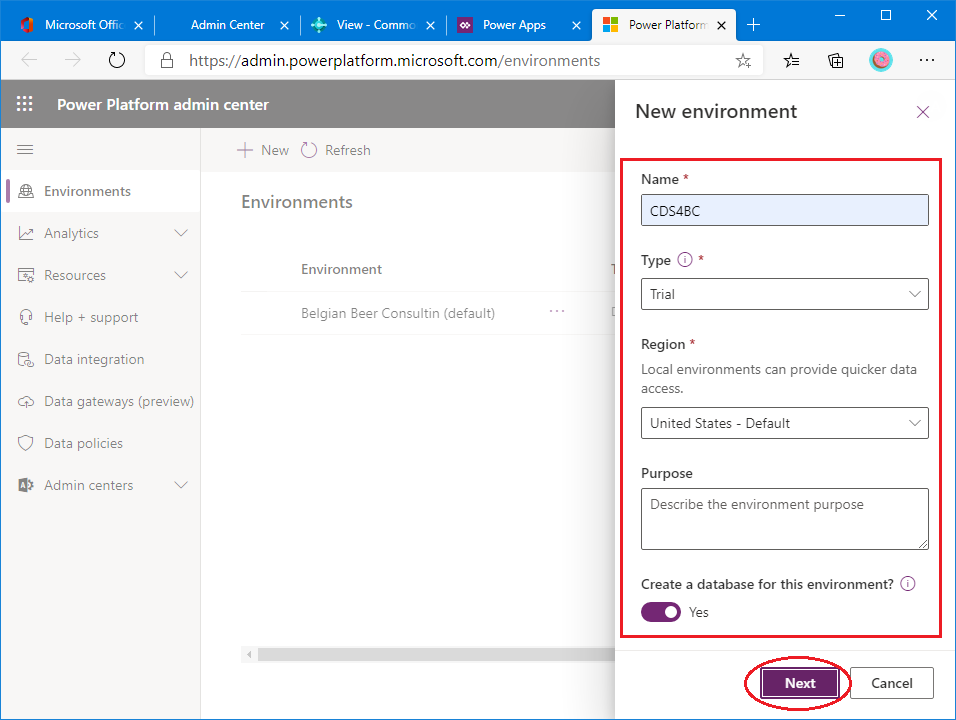
Task: Click the Environments globe icon in sidebar
Action: pos(26,191)
